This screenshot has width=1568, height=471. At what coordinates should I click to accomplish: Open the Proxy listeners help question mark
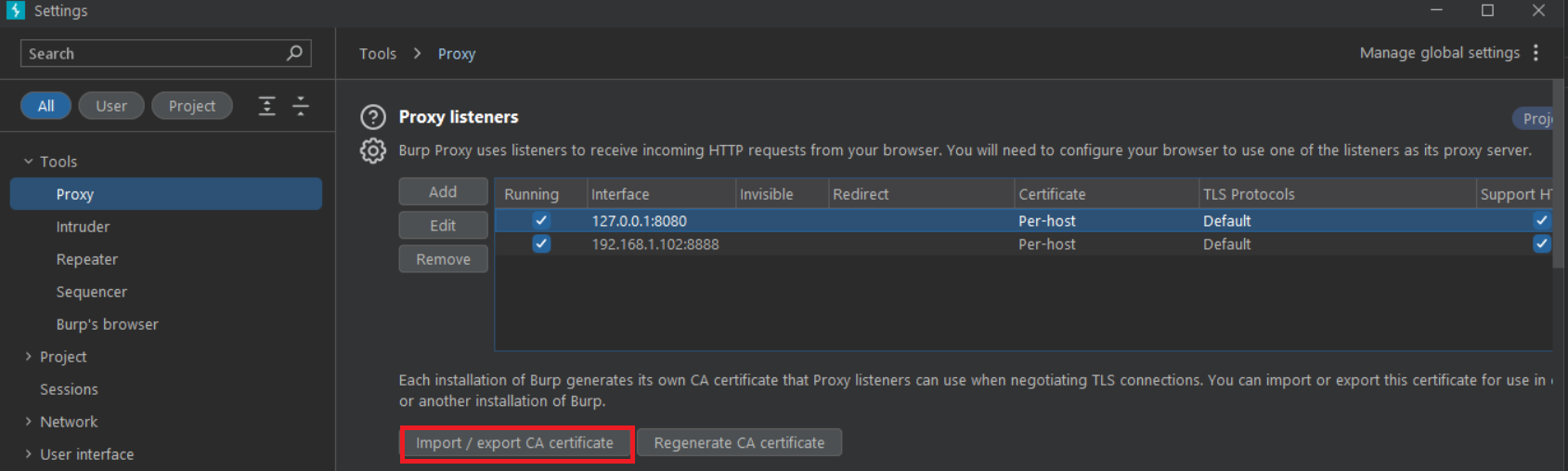pyautogui.click(x=373, y=117)
